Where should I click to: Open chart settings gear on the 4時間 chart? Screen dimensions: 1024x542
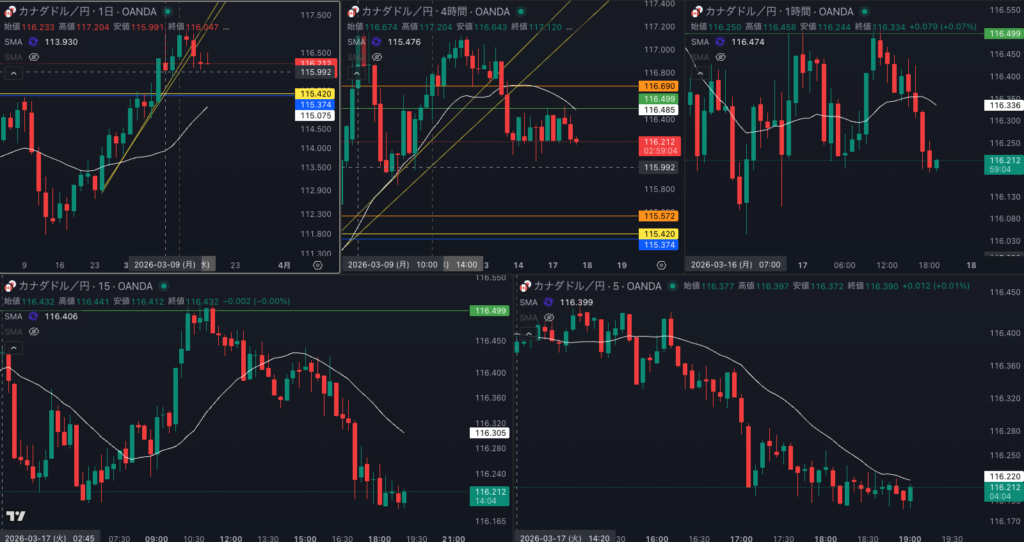[661, 265]
